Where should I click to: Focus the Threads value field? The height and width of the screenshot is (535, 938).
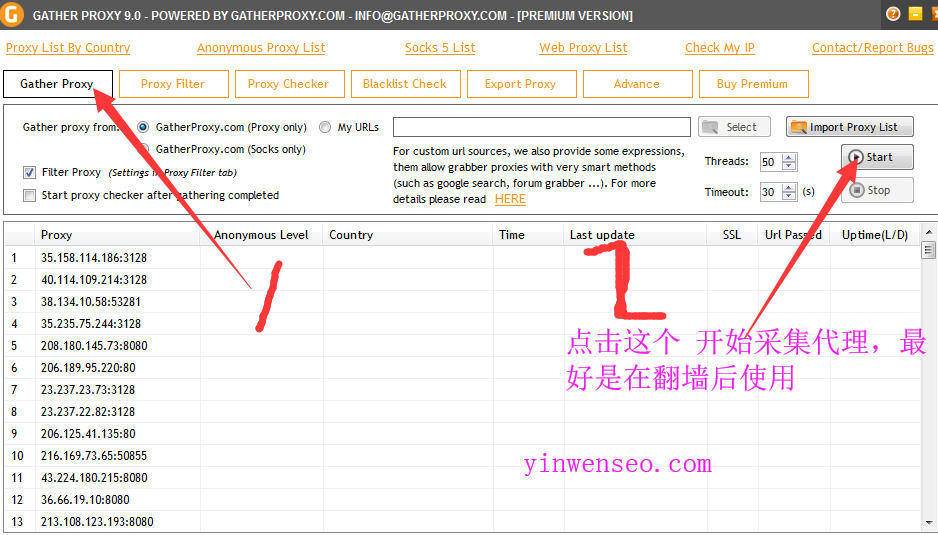click(770, 162)
